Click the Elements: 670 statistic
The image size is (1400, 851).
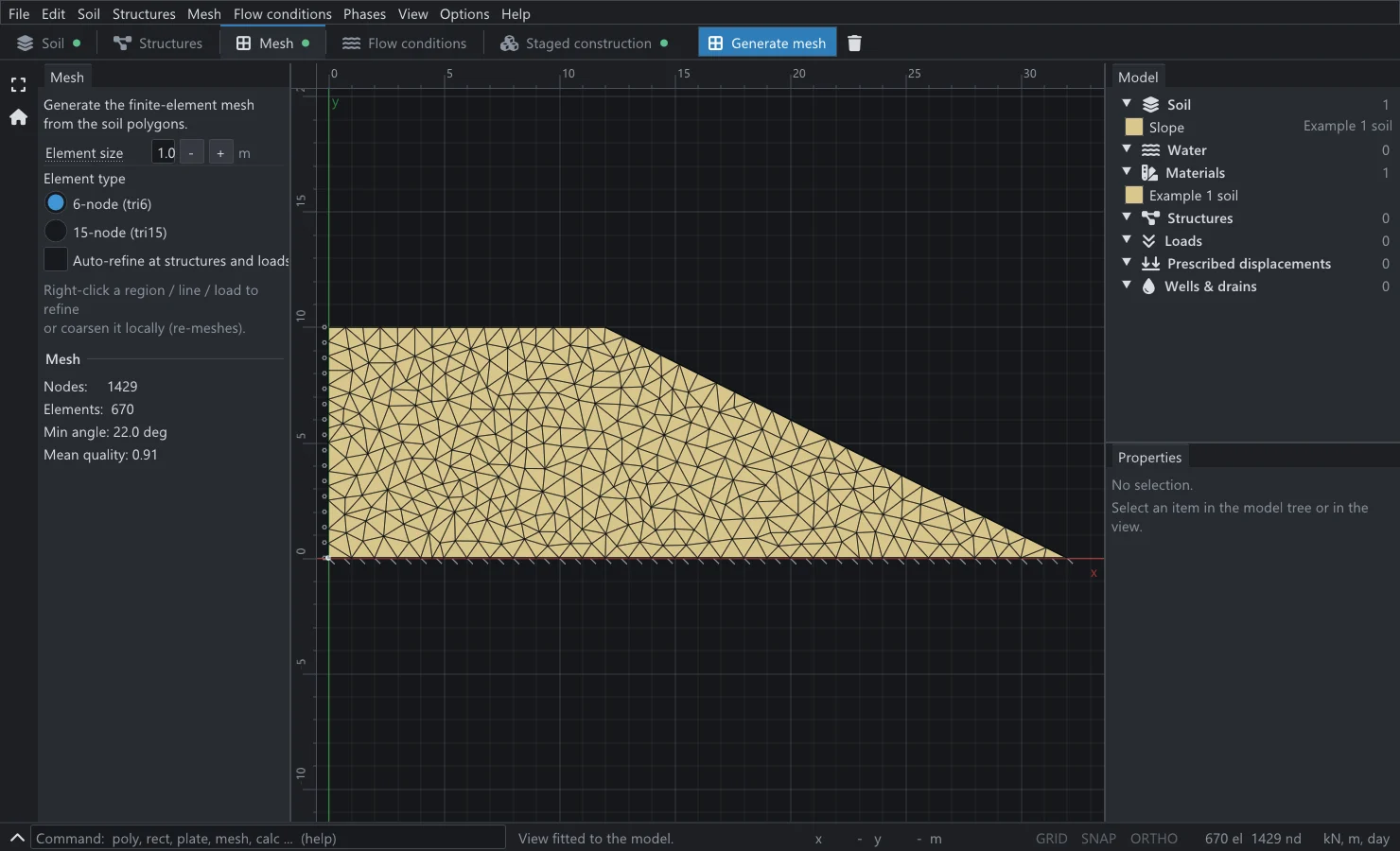coord(89,409)
